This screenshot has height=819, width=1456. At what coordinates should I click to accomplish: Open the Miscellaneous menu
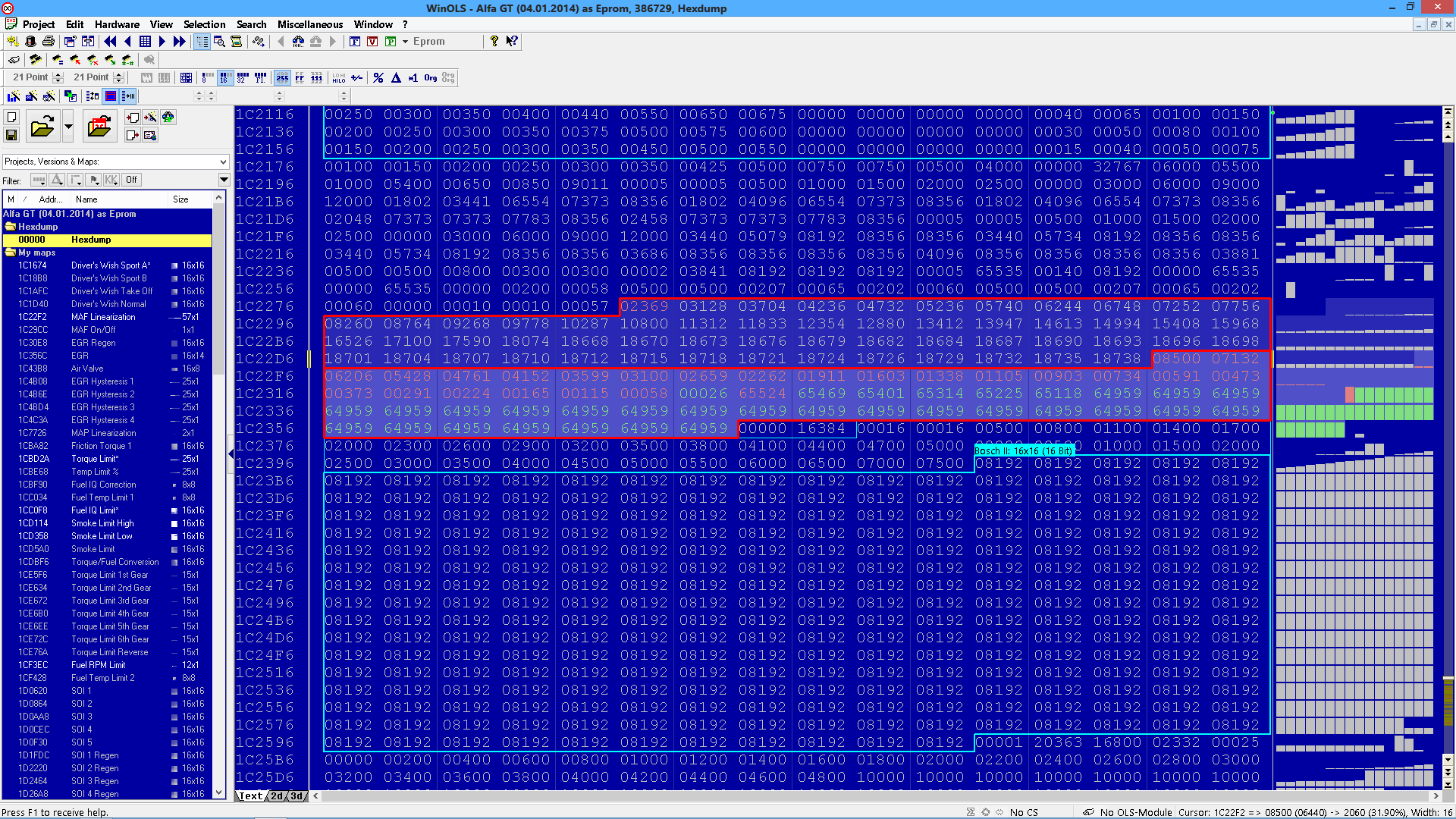click(x=309, y=24)
